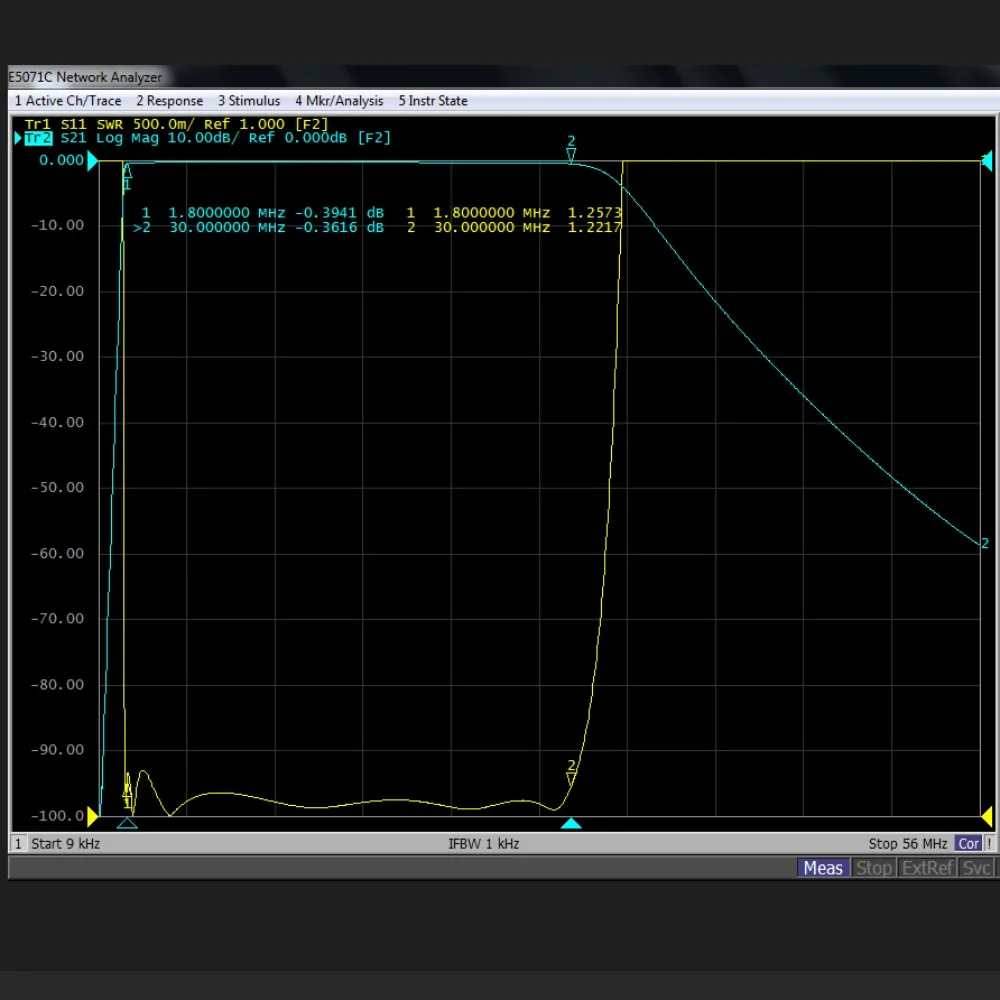Click the Start 9 kHz stimulus field
This screenshot has width=1000, height=1000.
tap(66, 844)
